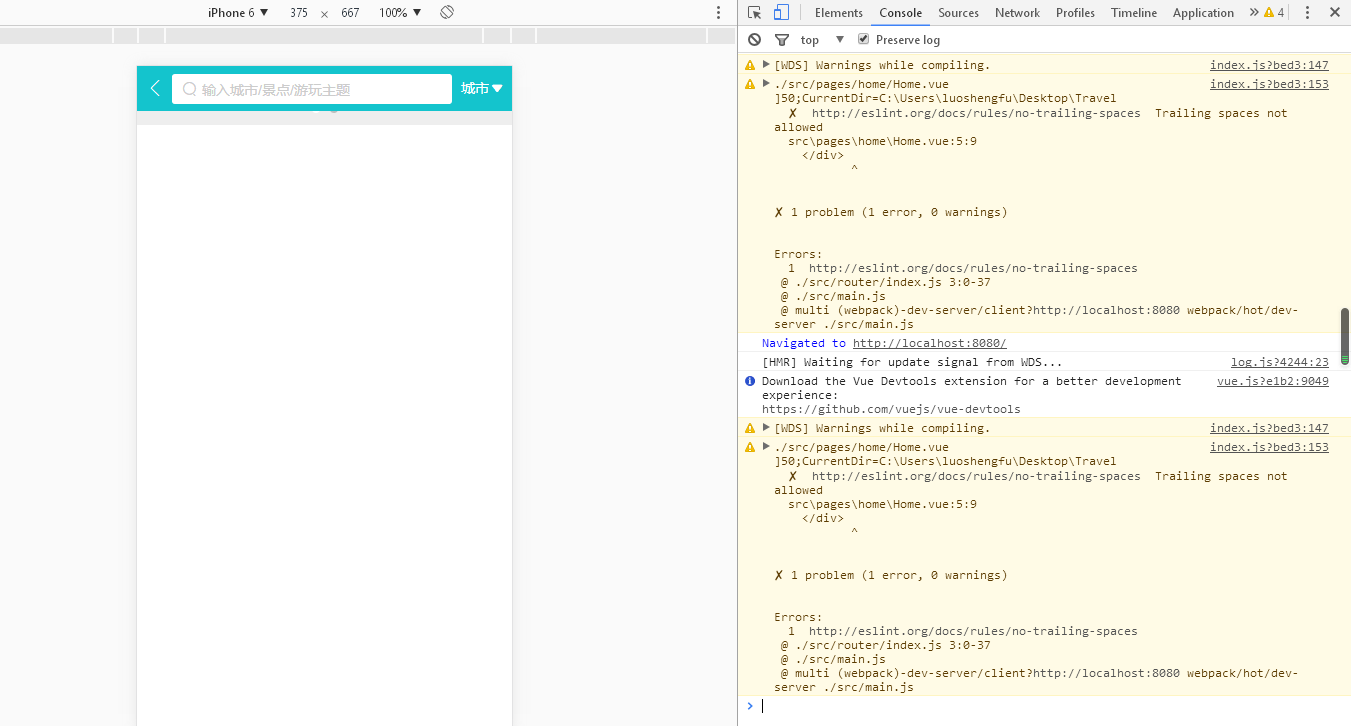
Task: Open the 100% zoom level dropdown
Action: click(x=400, y=13)
